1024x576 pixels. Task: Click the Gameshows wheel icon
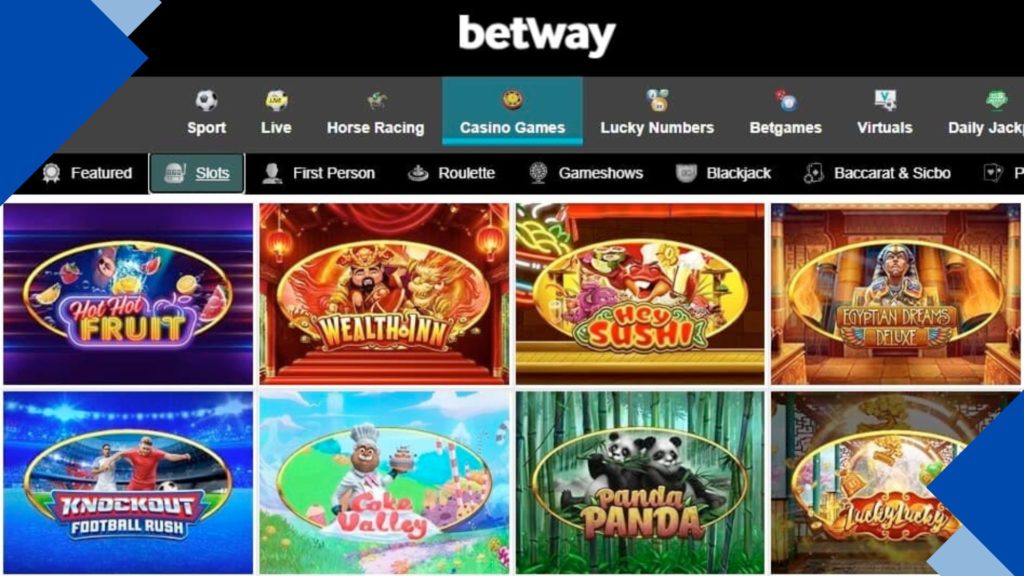538,173
